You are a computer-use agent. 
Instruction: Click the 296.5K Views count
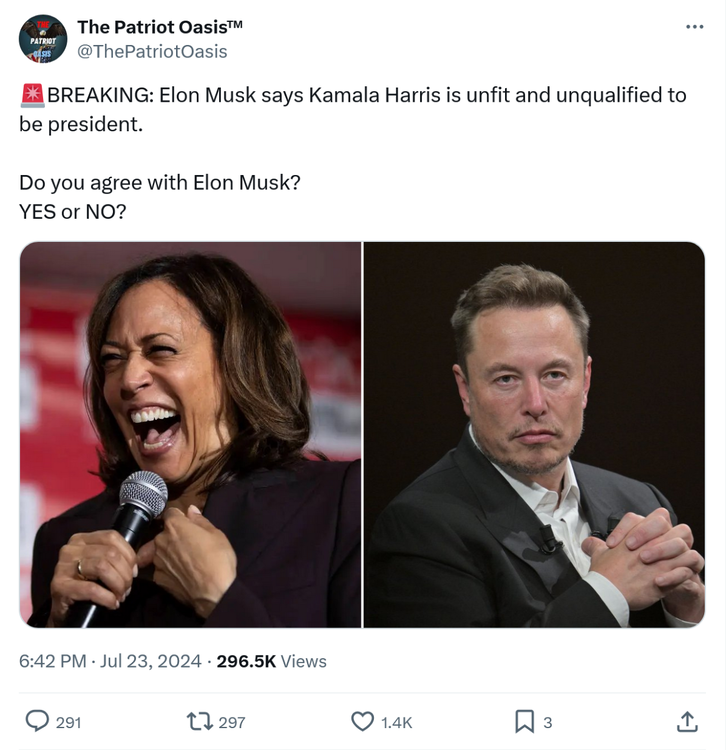tap(271, 661)
